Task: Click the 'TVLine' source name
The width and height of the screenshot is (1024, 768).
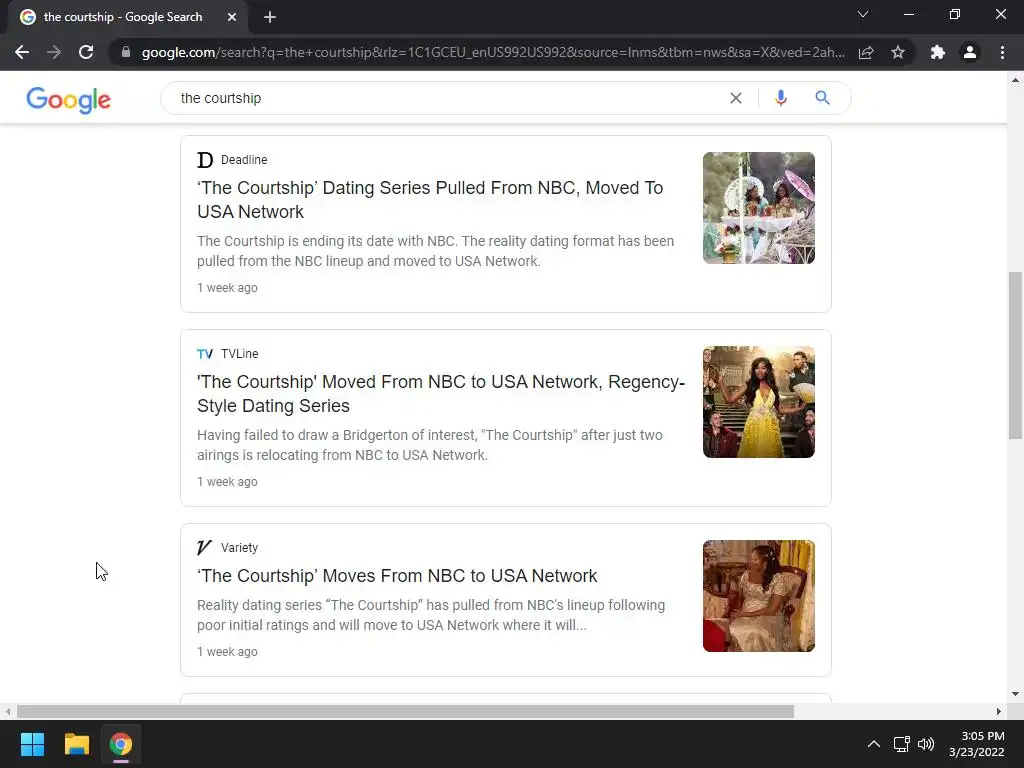Action: pos(240,353)
